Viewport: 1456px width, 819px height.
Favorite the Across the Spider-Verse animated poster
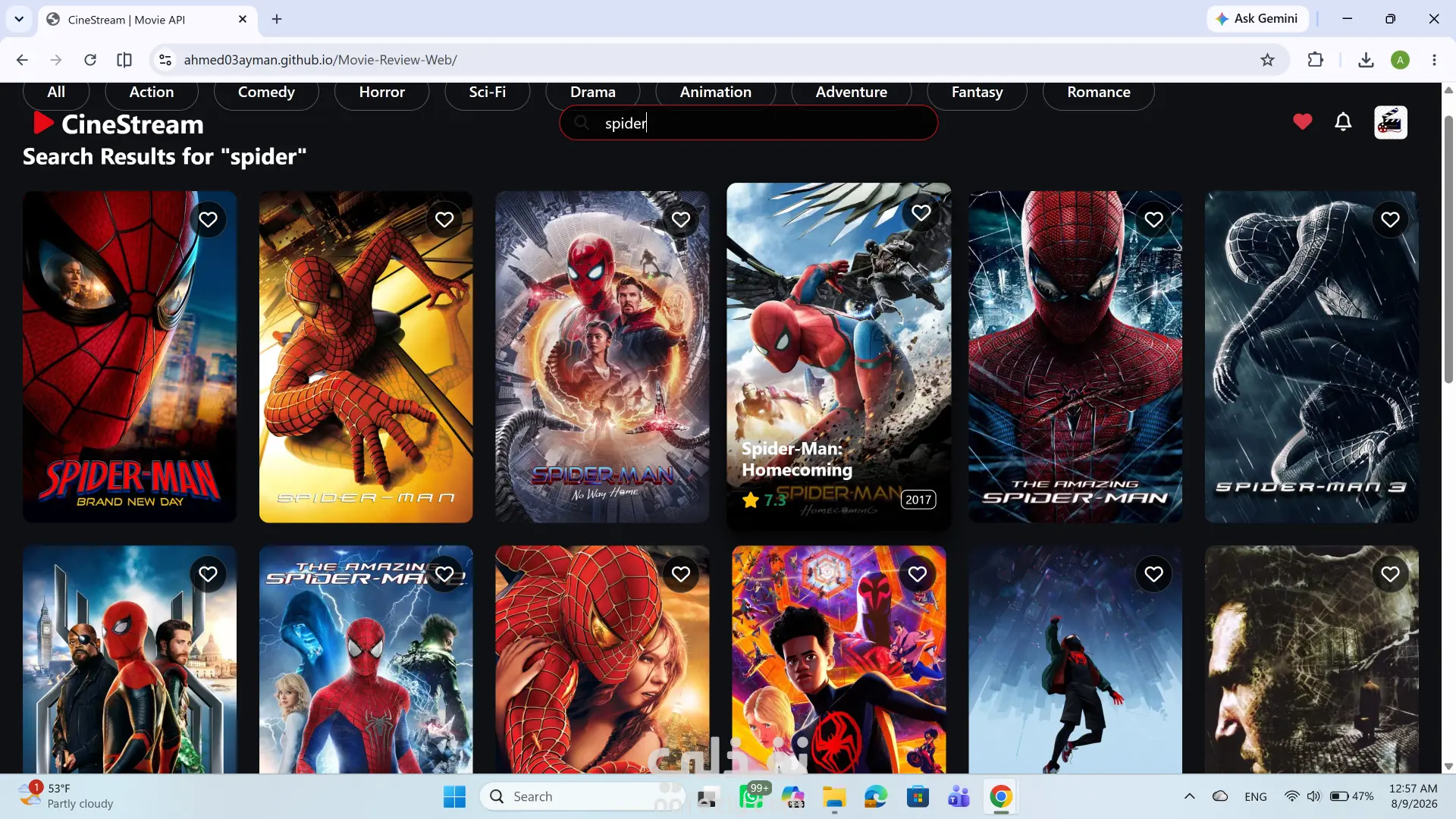pos(918,575)
